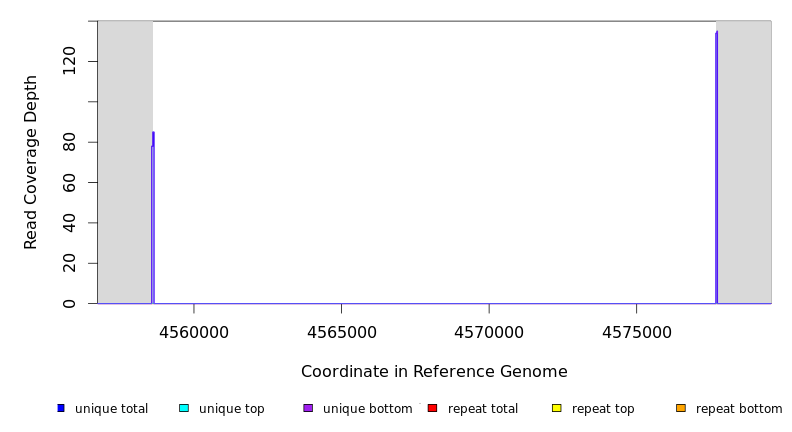Click the yellow repeat top legend swatch
This screenshot has height=432, width=792.
click(x=557, y=408)
